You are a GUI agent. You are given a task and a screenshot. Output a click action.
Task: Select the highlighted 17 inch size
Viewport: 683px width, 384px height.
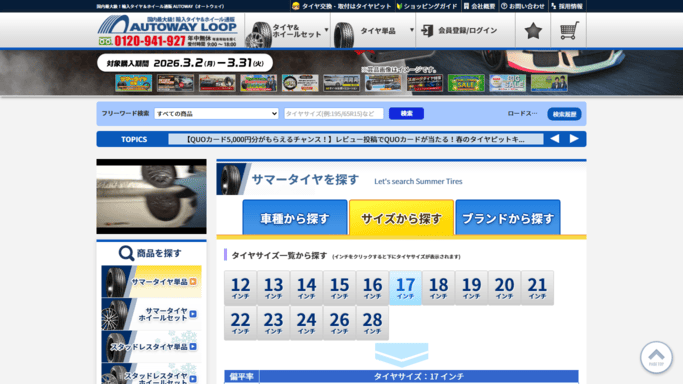(x=406, y=288)
